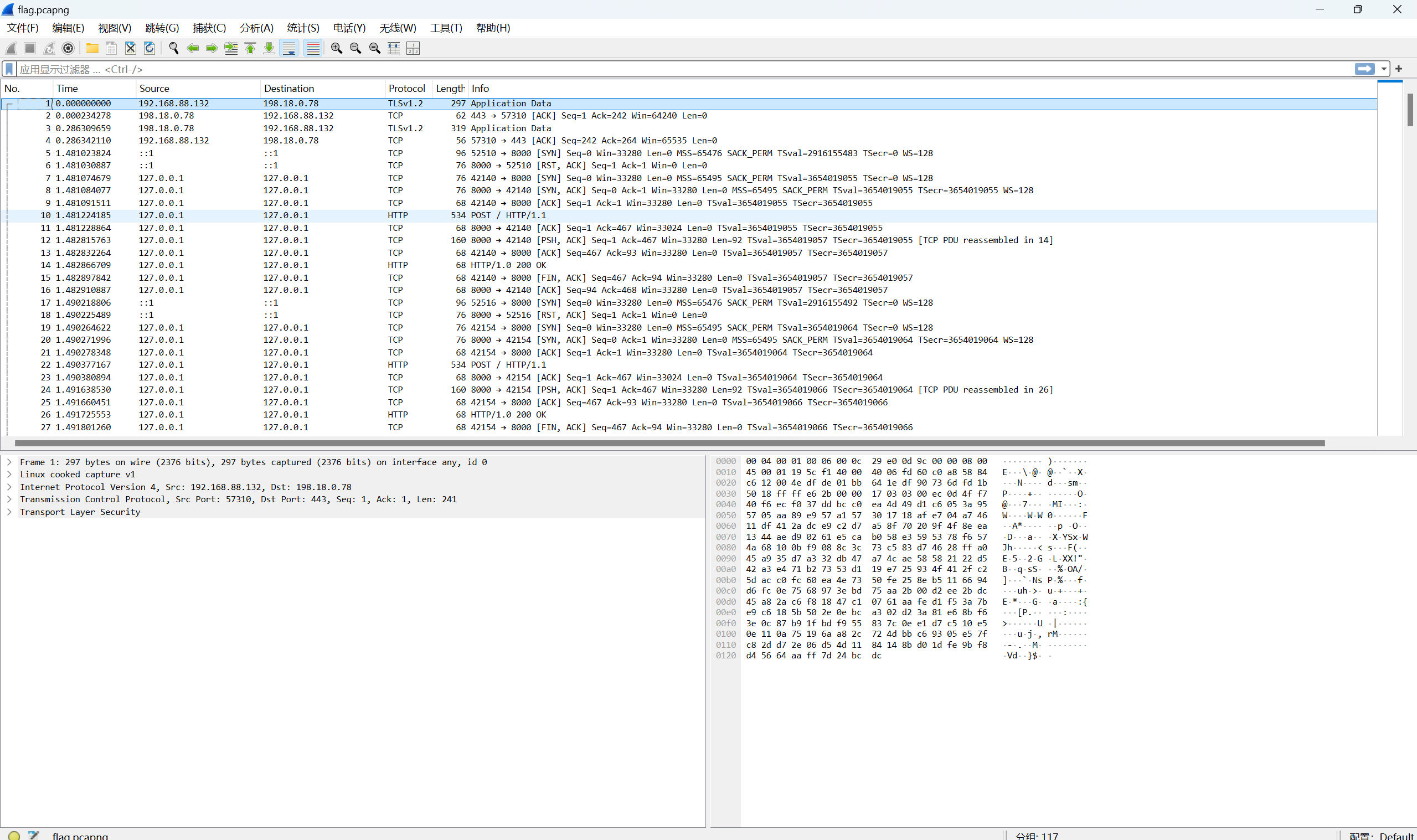The image size is (1417, 840).
Task: Open the 视图(V) menu
Action: click(x=115, y=28)
